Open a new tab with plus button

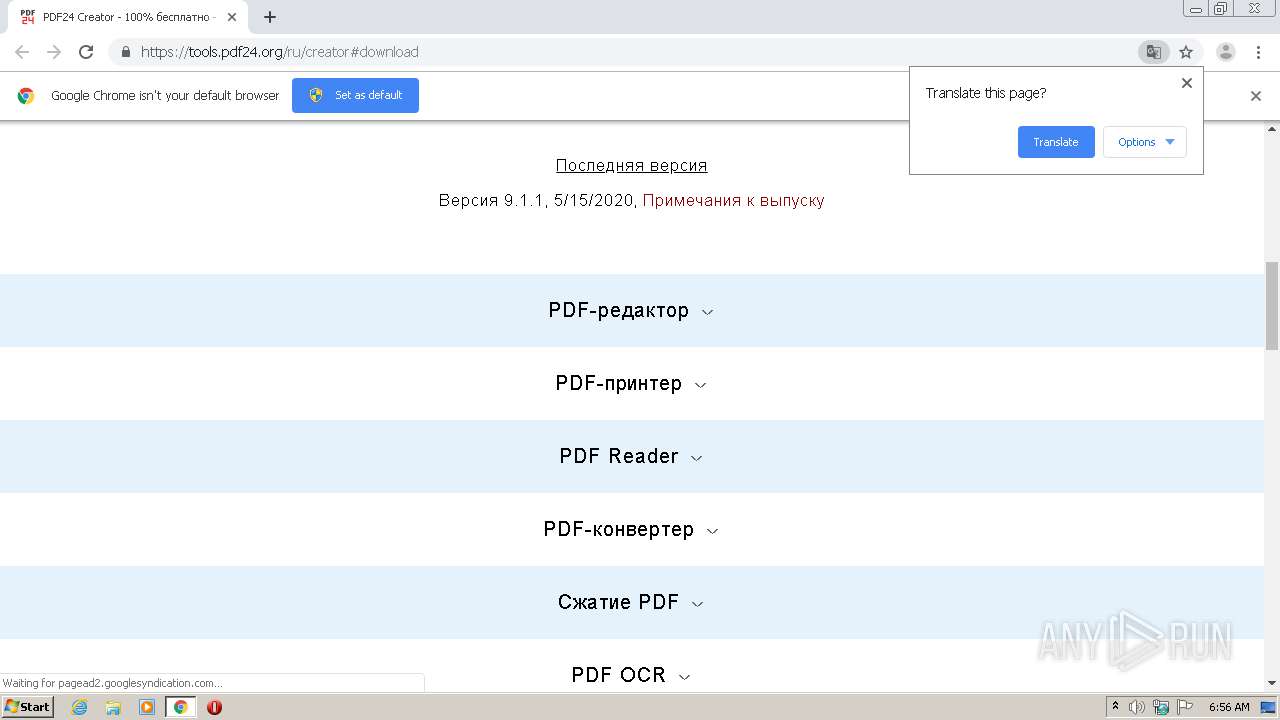(270, 17)
